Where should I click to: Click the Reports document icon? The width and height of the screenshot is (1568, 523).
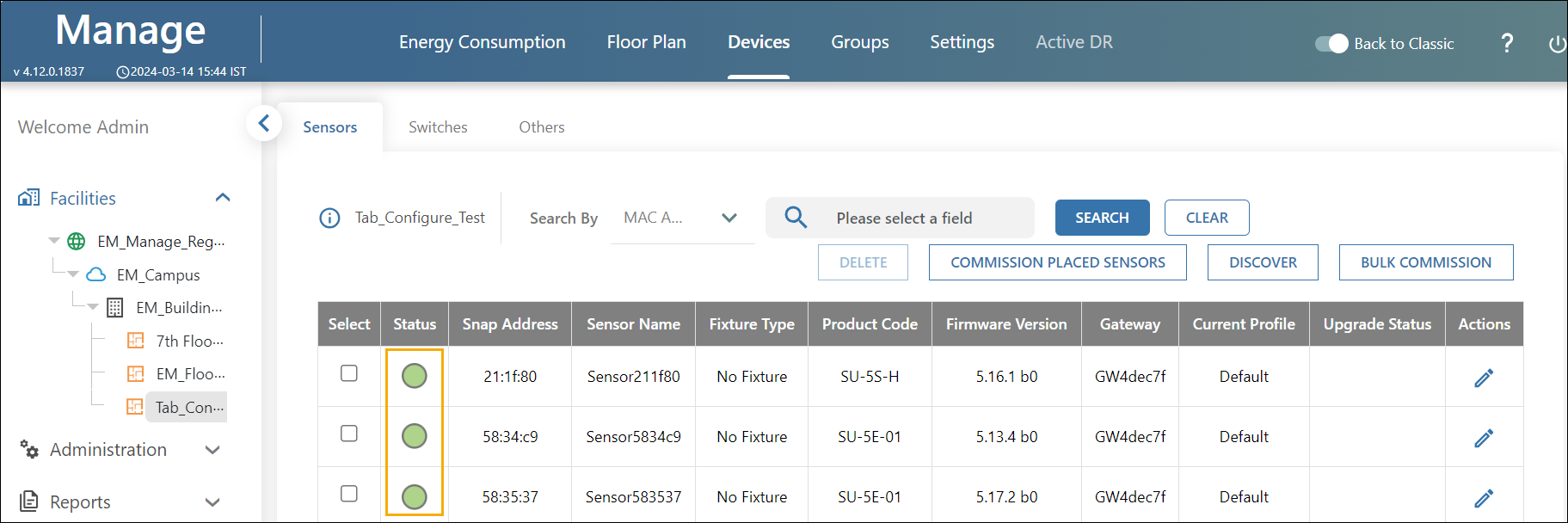click(x=28, y=501)
